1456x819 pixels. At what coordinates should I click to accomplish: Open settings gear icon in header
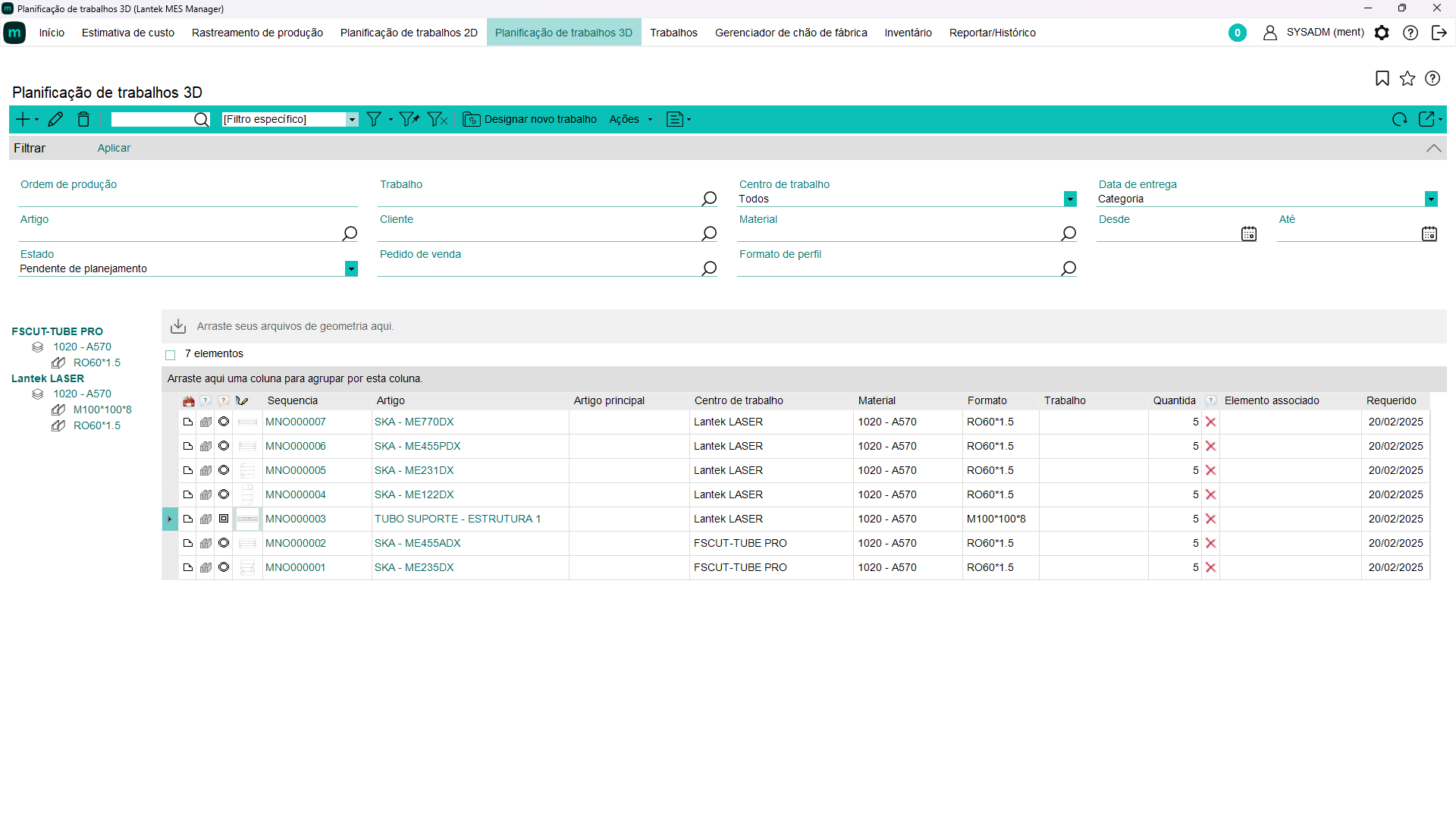1382,33
